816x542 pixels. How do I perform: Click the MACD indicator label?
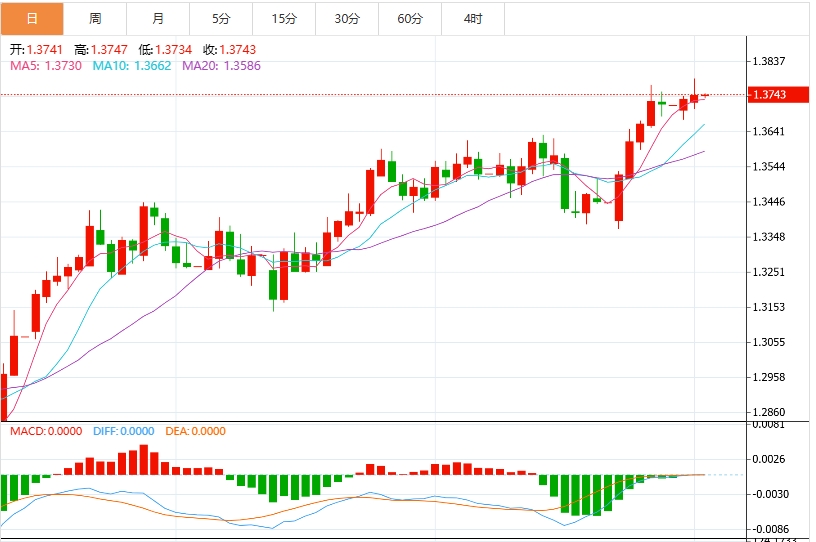(46, 431)
